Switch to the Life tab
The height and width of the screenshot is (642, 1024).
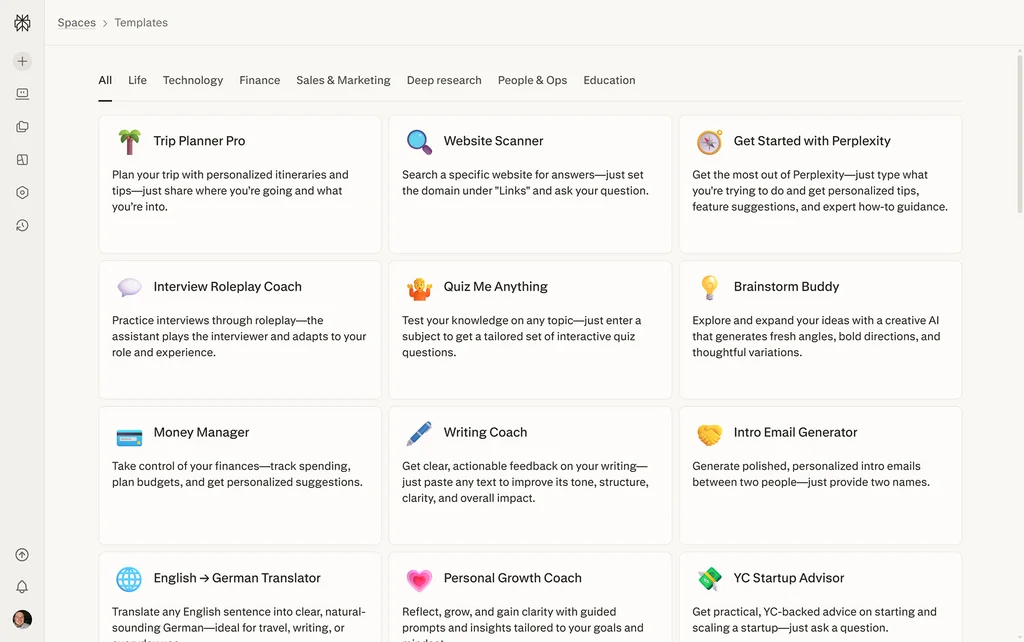[x=137, y=80]
